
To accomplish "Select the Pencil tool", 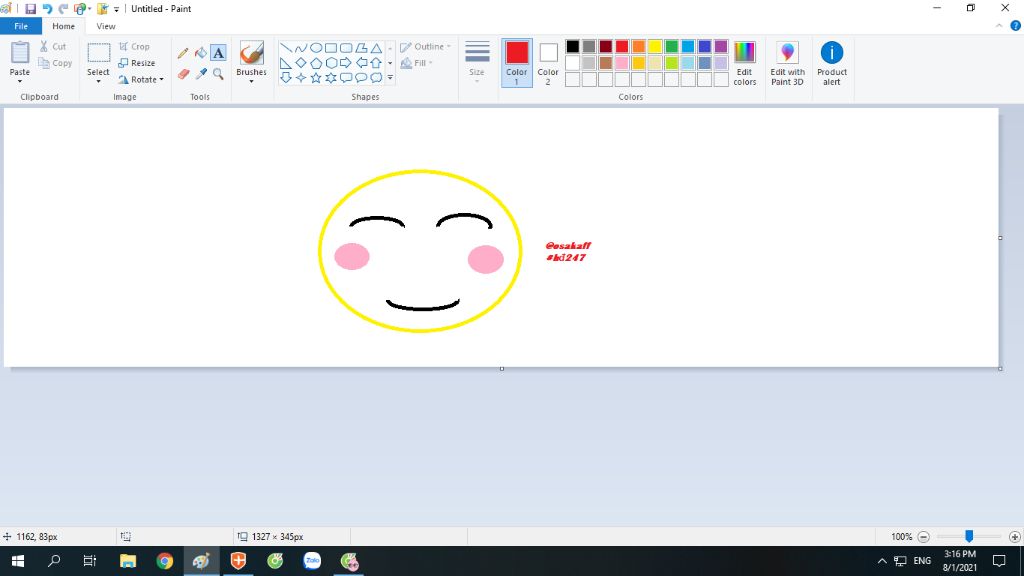I will coord(183,53).
